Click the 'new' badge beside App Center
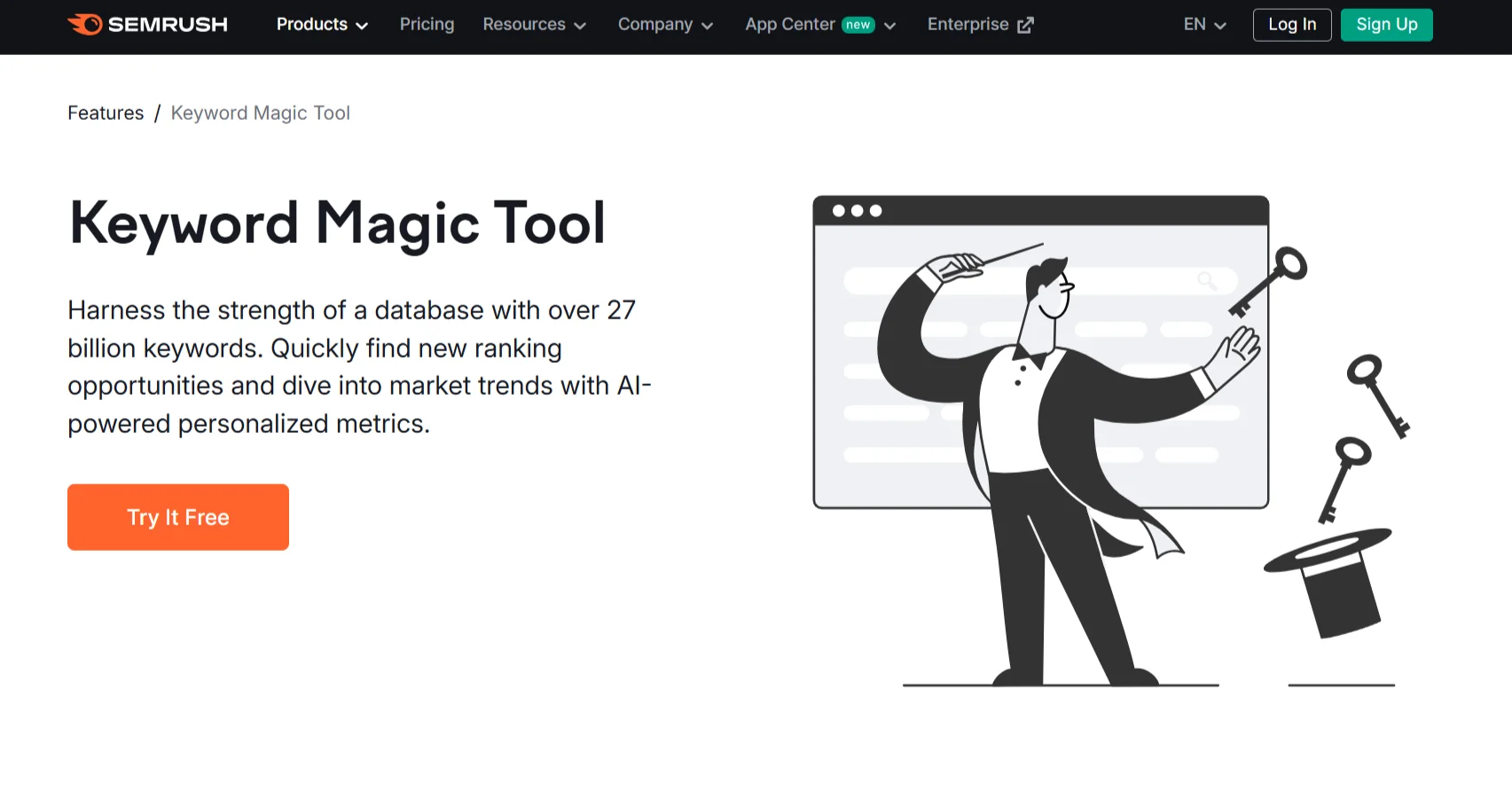Viewport: 1512px width, 800px height. click(x=858, y=25)
